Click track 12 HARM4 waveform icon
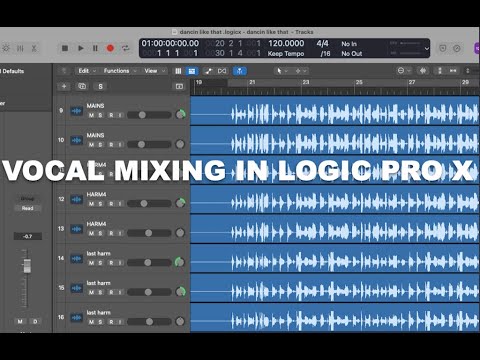This screenshot has height=360, width=480. point(77,199)
